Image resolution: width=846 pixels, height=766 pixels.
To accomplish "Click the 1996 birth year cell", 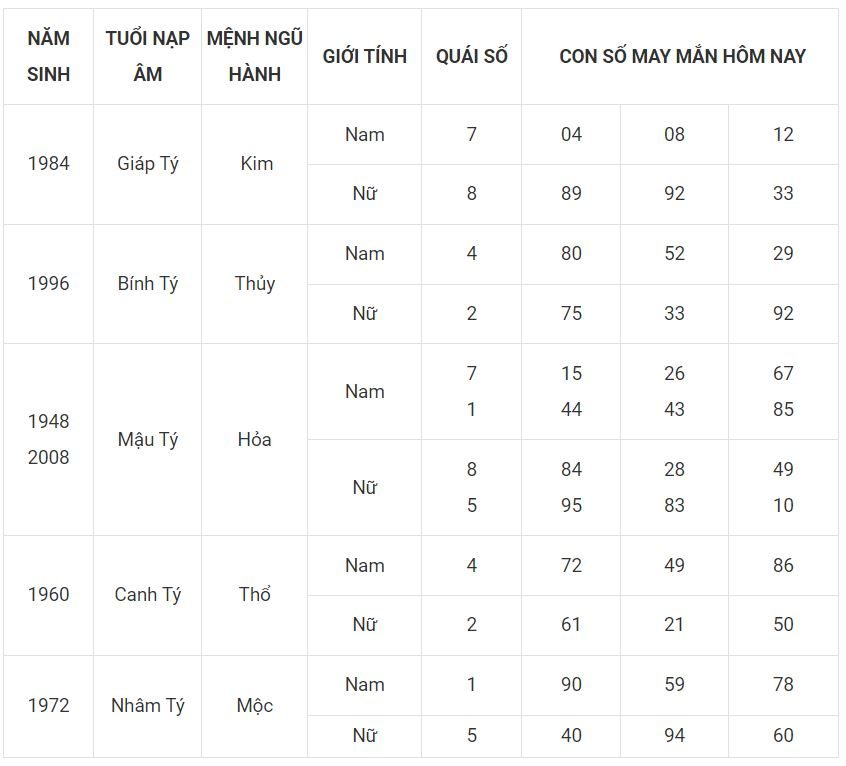I will pyautogui.click(x=48, y=284).
